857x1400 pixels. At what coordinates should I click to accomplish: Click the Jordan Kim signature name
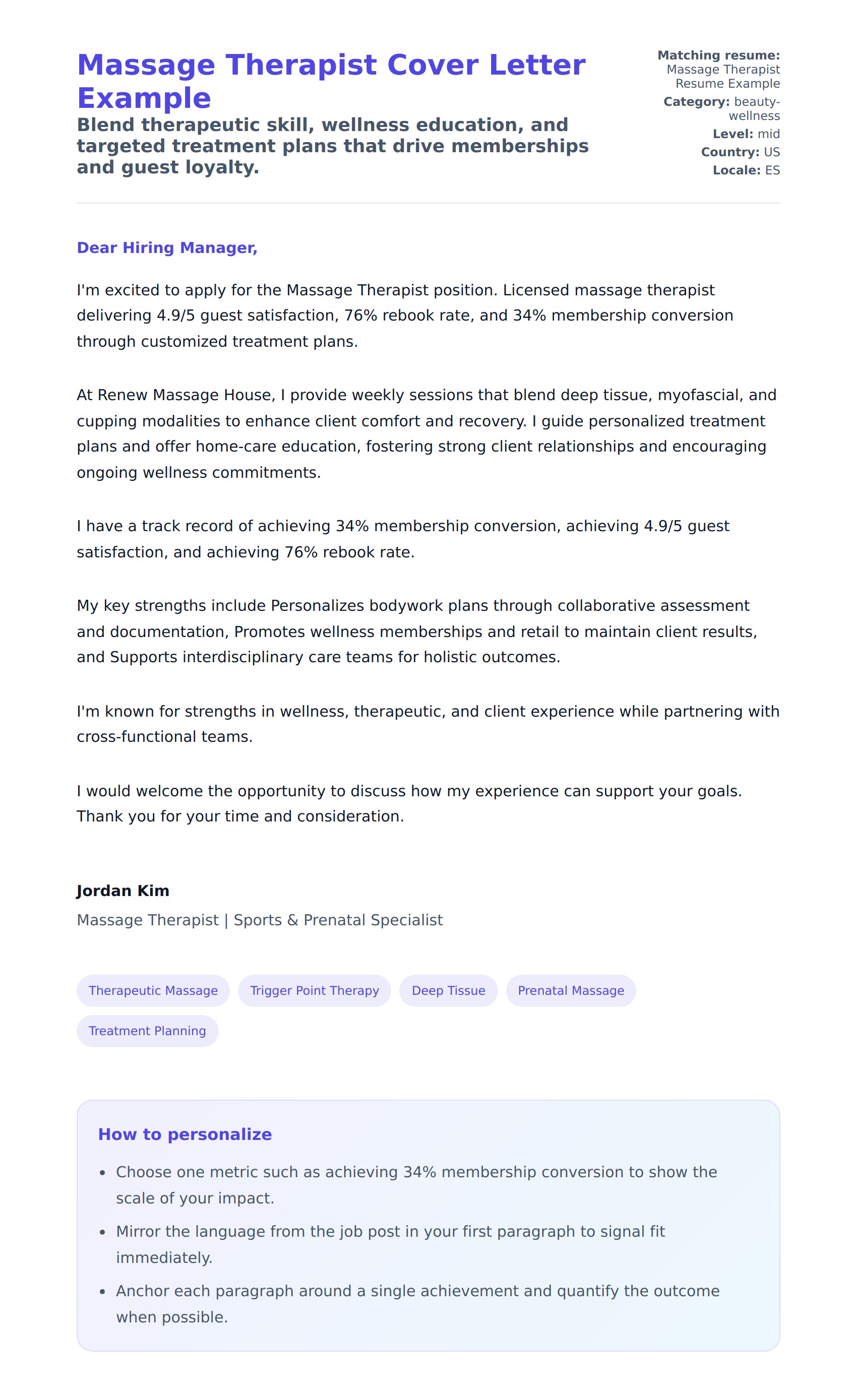[x=123, y=891]
